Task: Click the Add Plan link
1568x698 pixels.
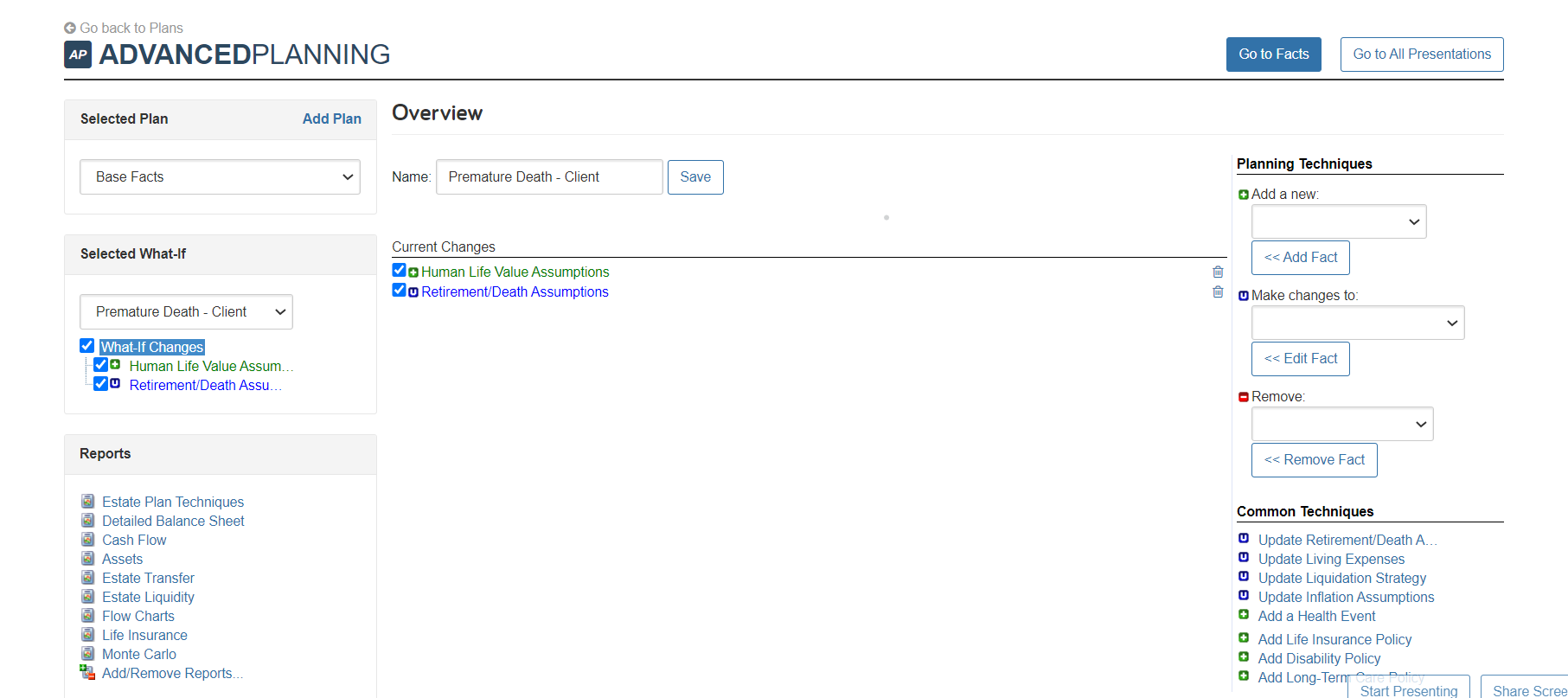Action: click(332, 118)
